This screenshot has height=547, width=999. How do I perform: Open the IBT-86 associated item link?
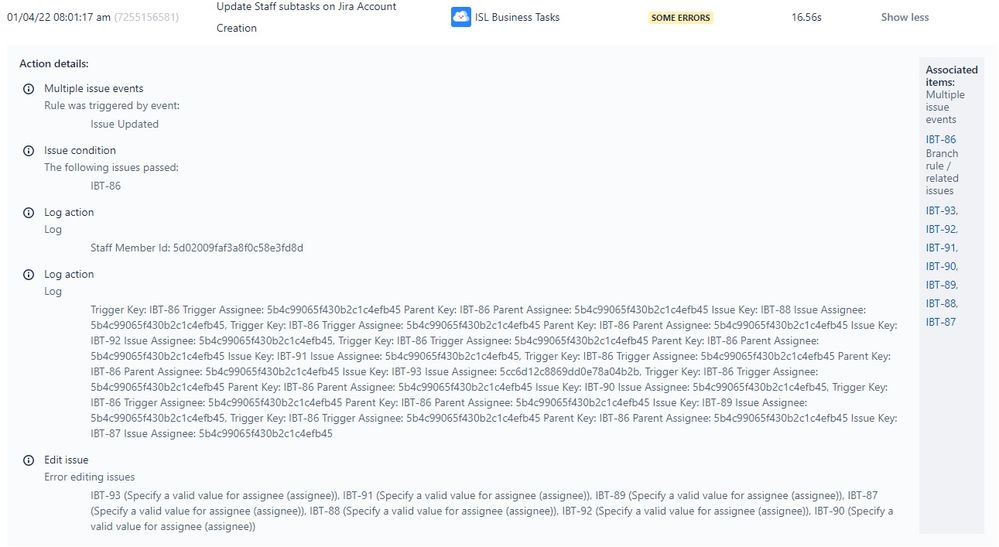940,139
